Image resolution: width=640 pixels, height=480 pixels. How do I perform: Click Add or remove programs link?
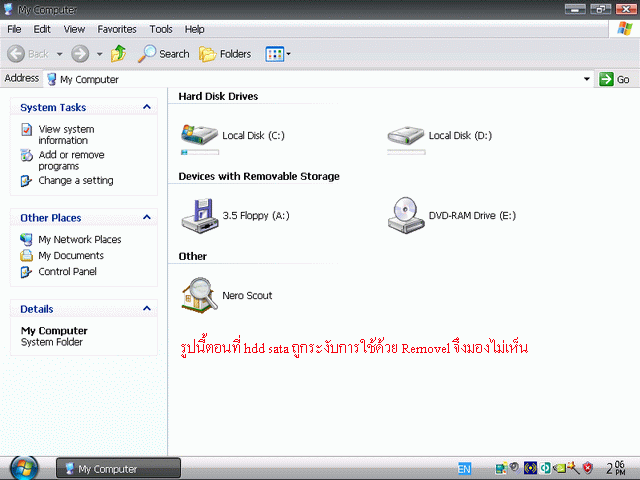(x=71, y=160)
